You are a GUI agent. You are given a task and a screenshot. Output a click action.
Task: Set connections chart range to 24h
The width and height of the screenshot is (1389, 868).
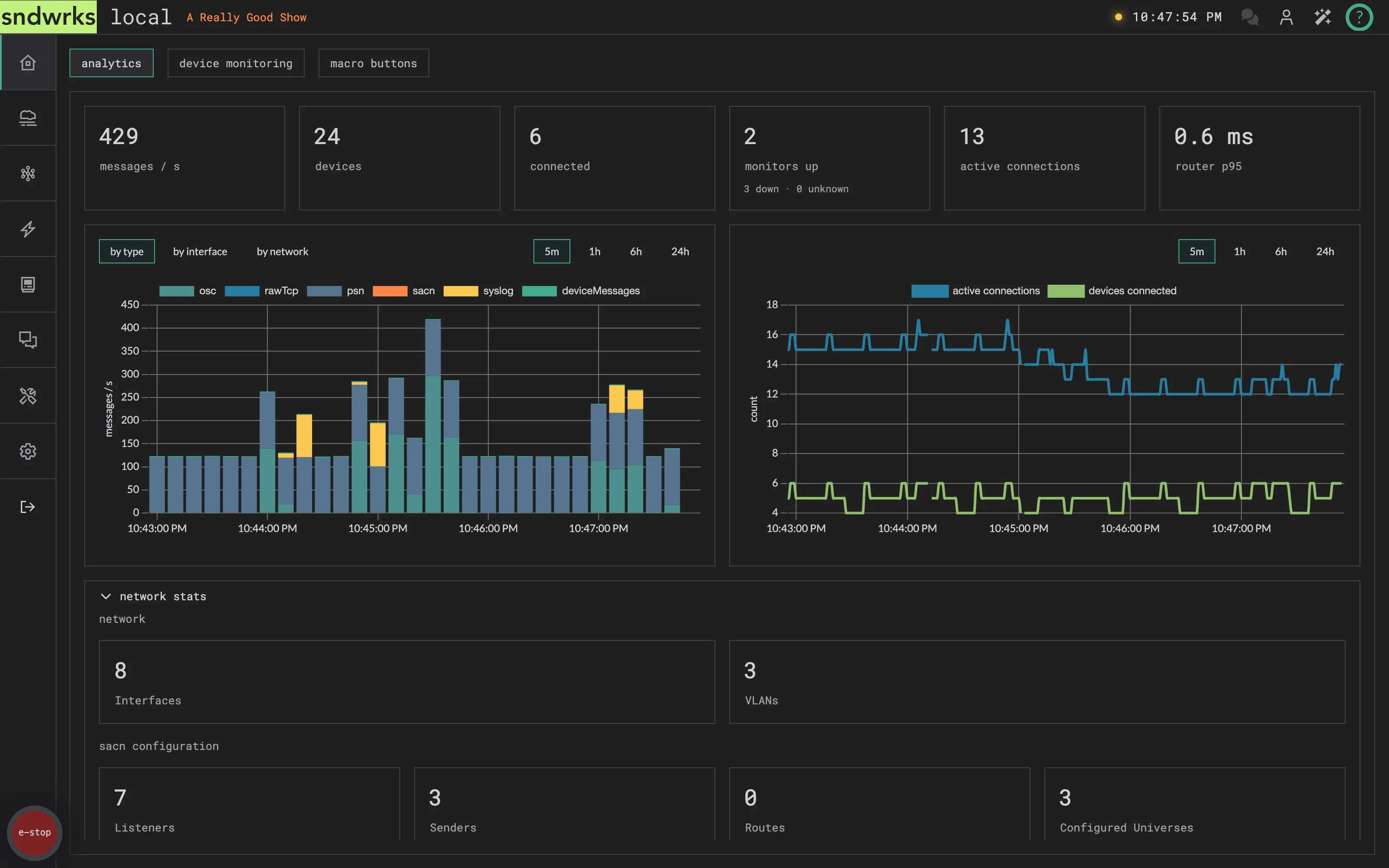tap(1325, 251)
